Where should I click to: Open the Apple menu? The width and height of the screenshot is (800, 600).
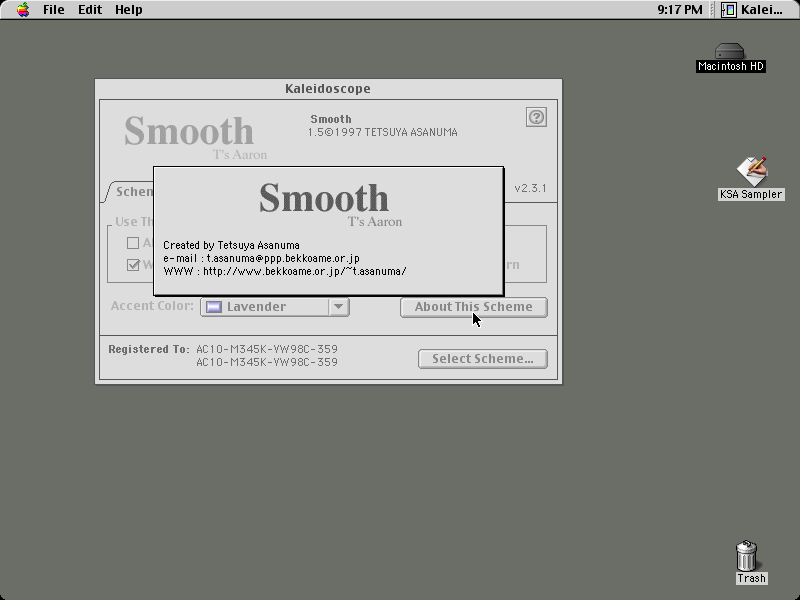point(22,10)
